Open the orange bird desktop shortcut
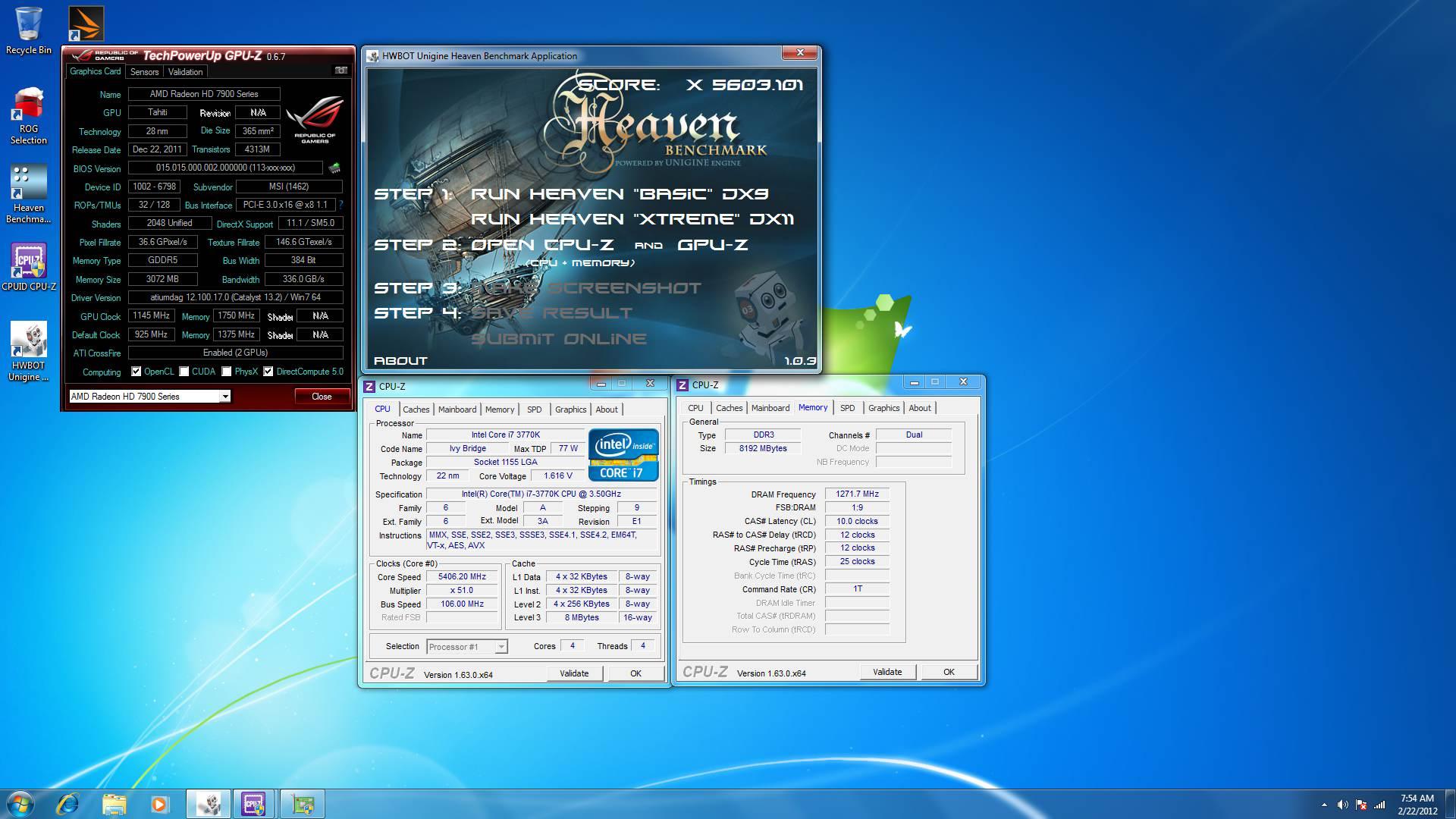This screenshot has width=1456, height=819. (86, 24)
